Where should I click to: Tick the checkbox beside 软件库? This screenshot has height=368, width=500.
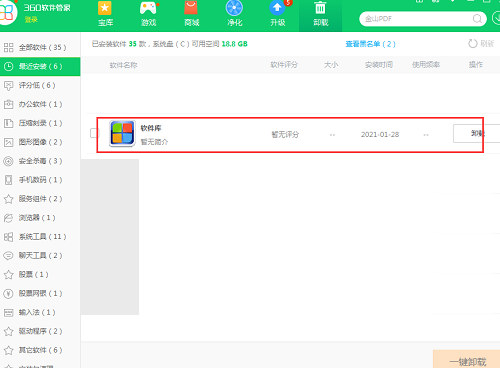[94, 133]
